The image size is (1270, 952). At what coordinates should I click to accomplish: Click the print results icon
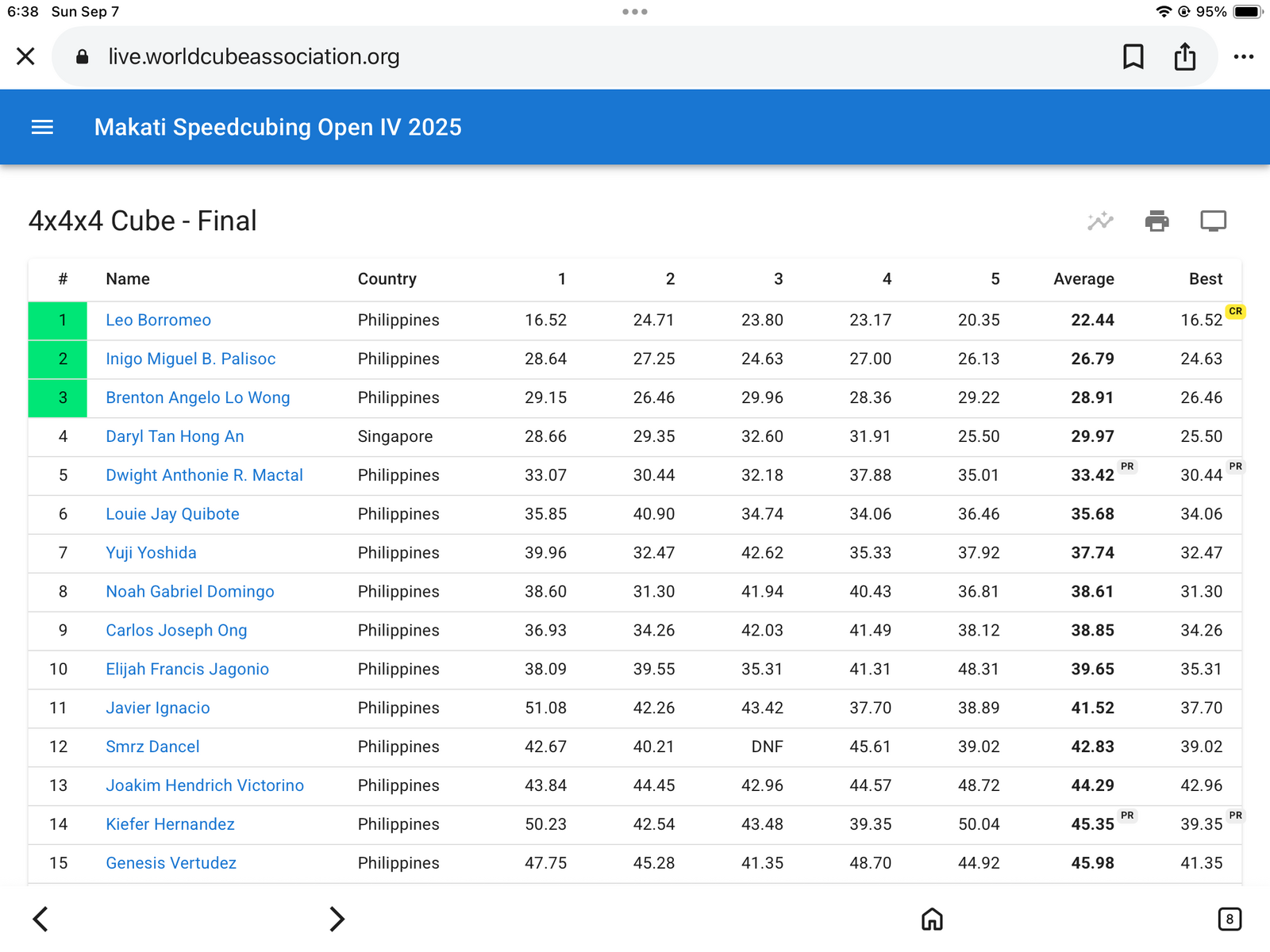coord(1156,221)
